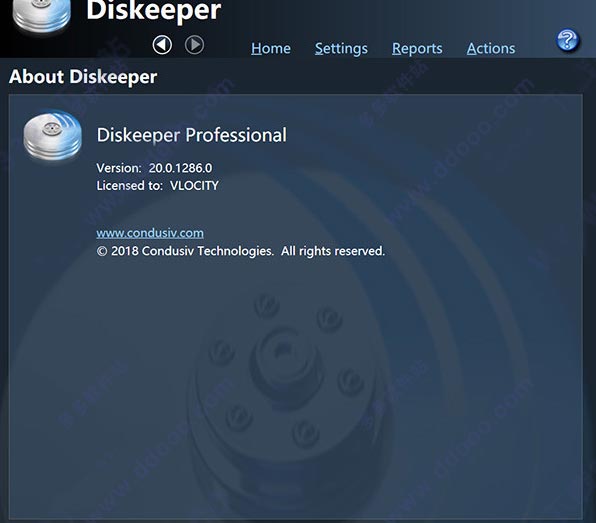Click the Diskeeper disk logo in header
596x523 pixels.
(x=42, y=16)
